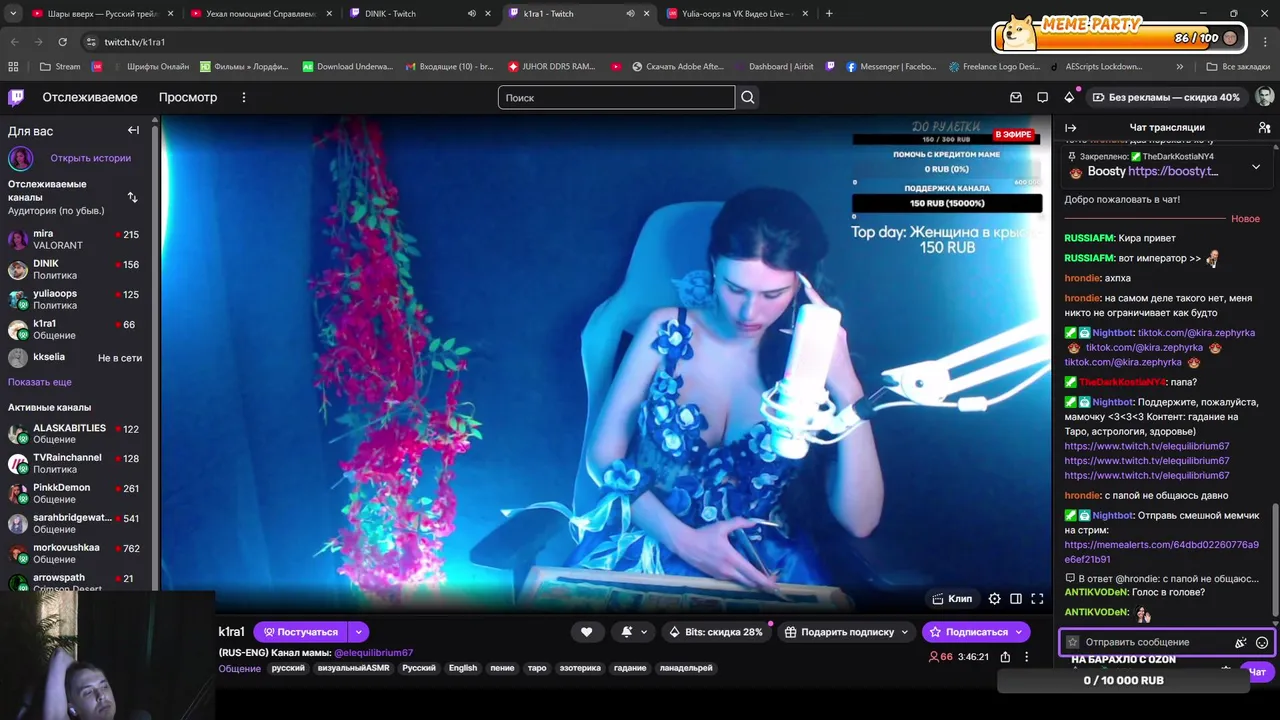The width and height of the screenshot is (1280, 720).
Task: Open the Twitch inbox notifications icon
Action: point(1016,97)
